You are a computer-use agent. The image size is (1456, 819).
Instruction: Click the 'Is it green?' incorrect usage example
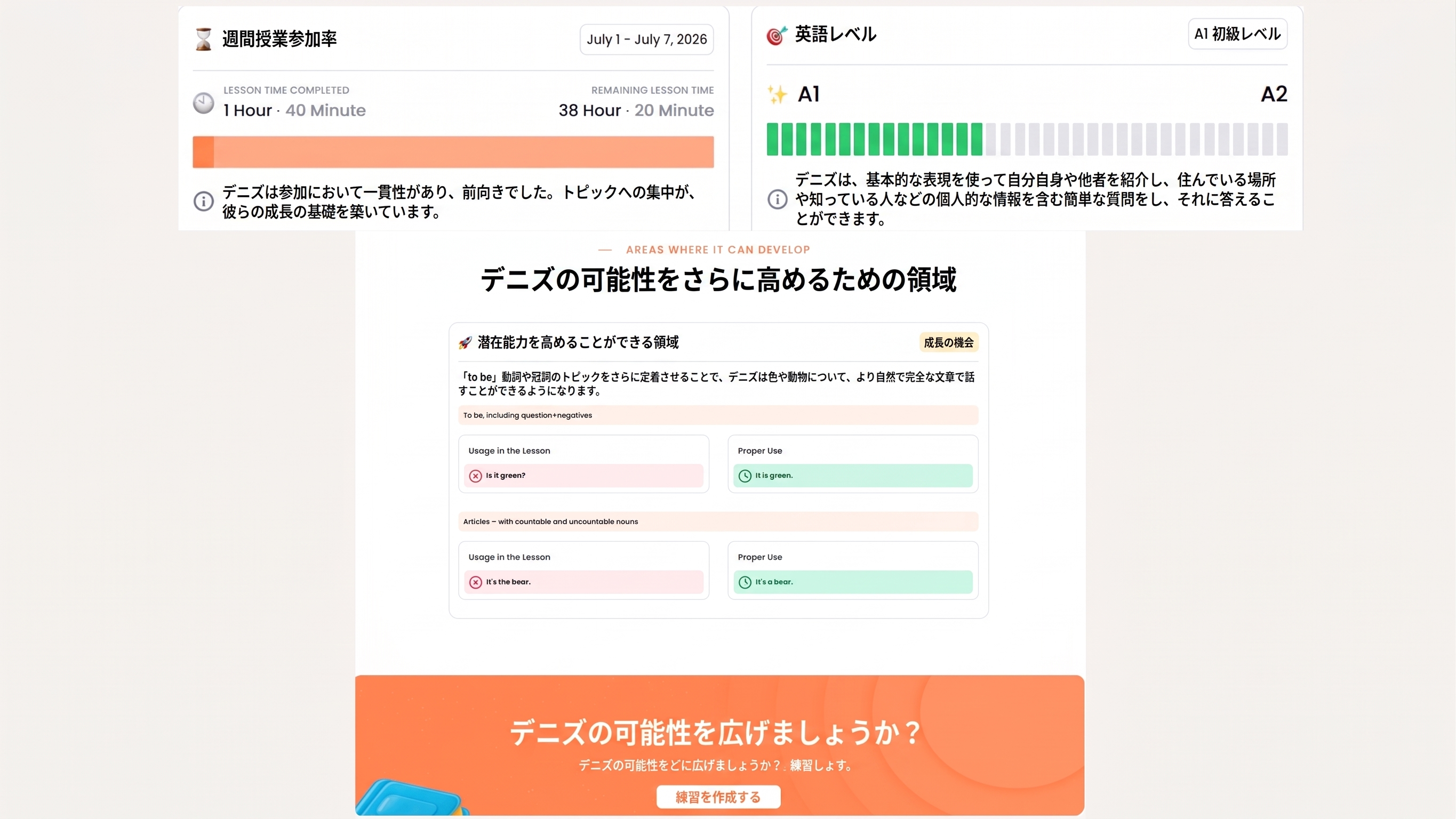click(x=583, y=476)
